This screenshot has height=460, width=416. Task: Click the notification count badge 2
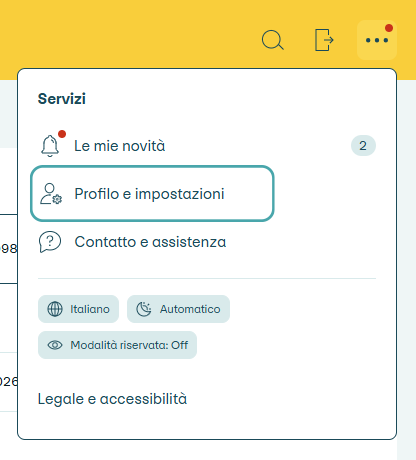pos(363,146)
